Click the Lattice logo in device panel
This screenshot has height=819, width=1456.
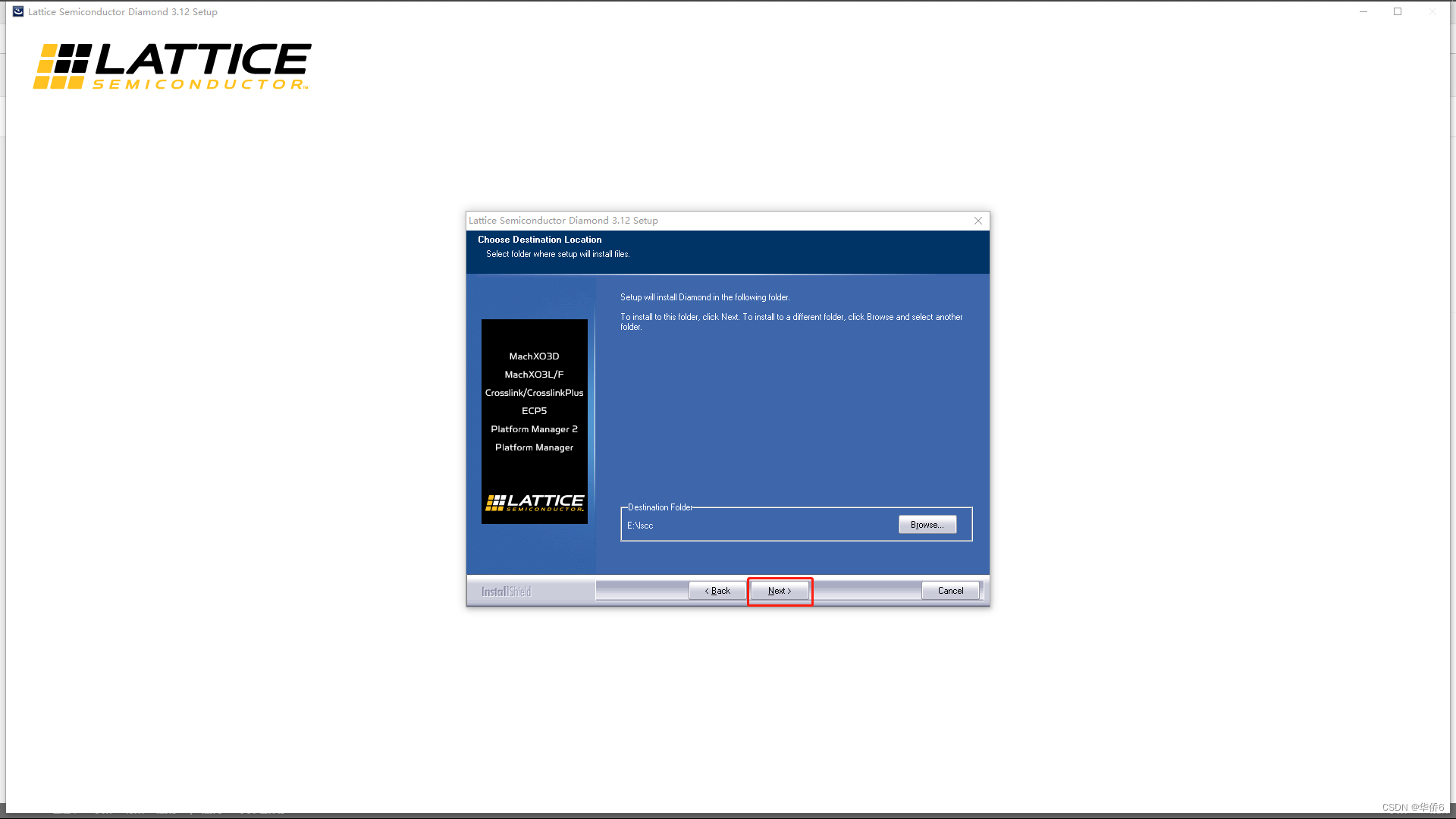[534, 504]
